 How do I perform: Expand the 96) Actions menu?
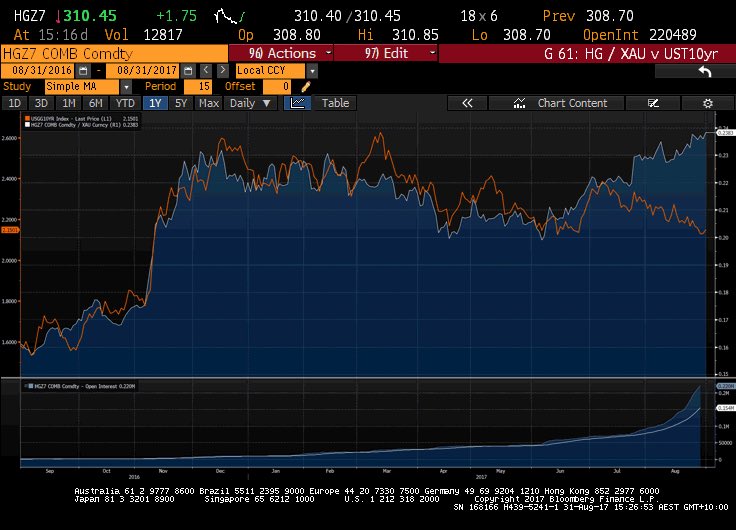click(281, 54)
